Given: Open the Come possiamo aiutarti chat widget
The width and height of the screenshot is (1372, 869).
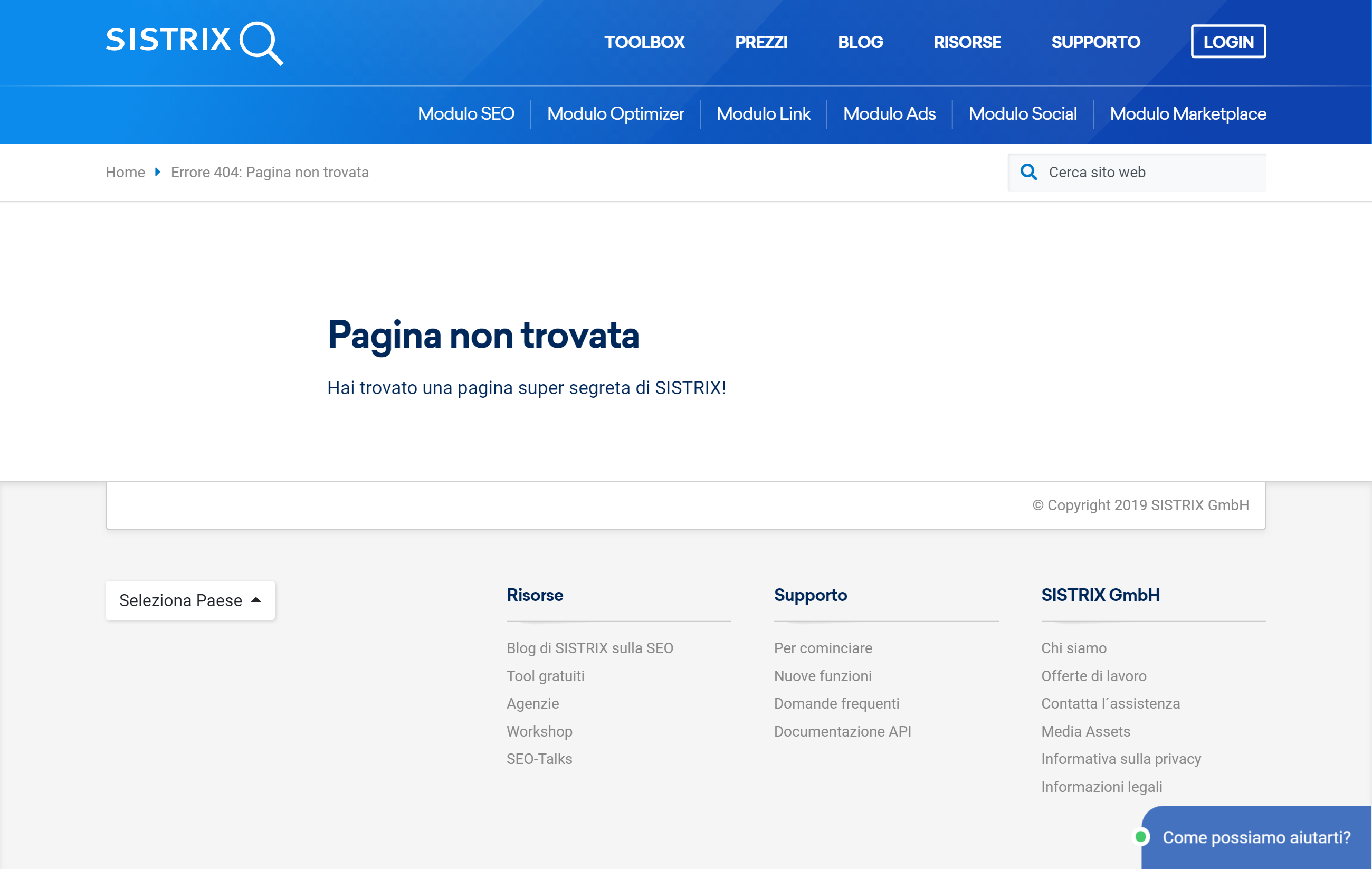Looking at the screenshot, I should (x=1256, y=837).
